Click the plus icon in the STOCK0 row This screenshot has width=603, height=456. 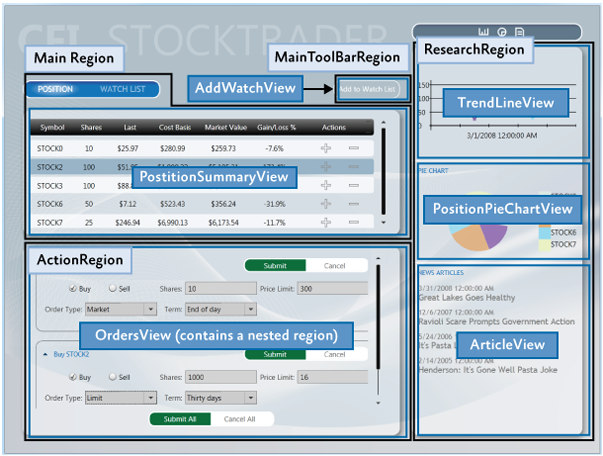coord(325,148)
